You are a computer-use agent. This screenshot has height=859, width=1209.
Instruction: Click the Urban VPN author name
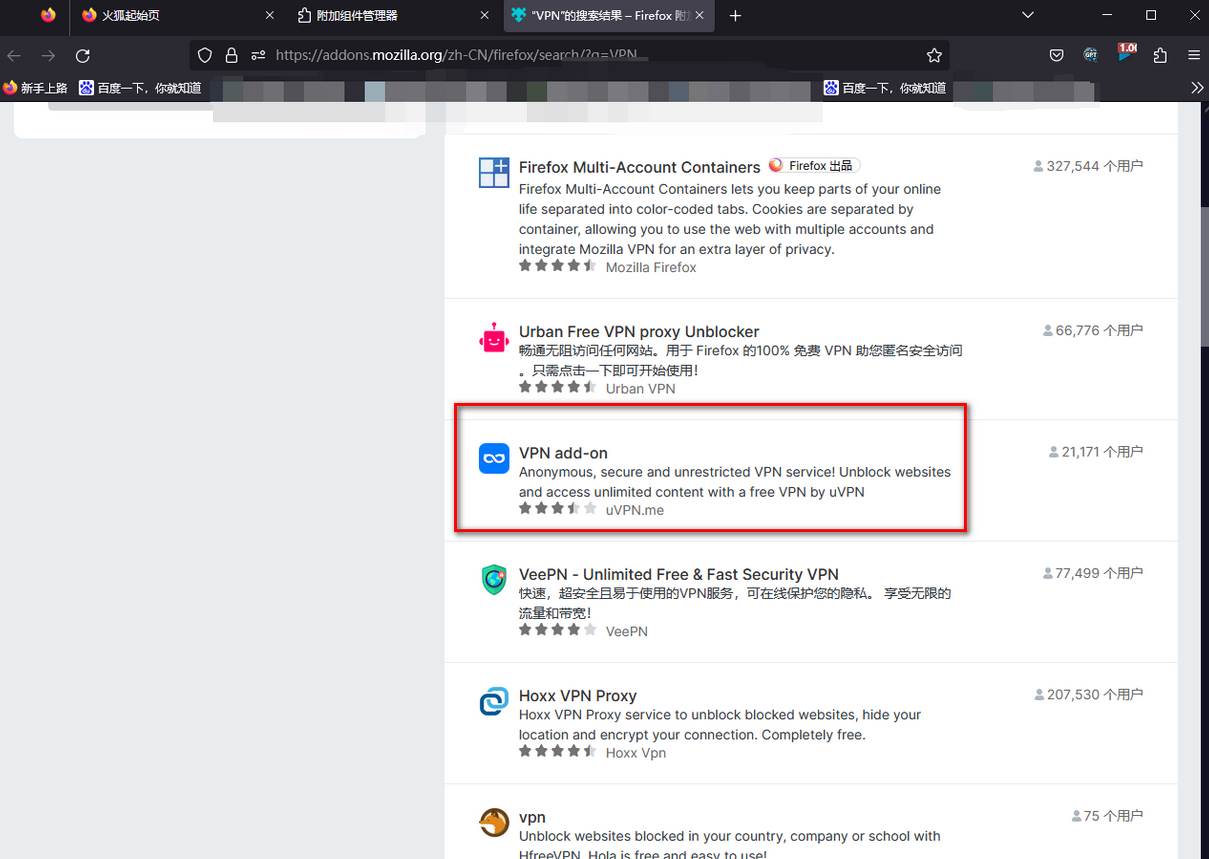click(640, 388)
